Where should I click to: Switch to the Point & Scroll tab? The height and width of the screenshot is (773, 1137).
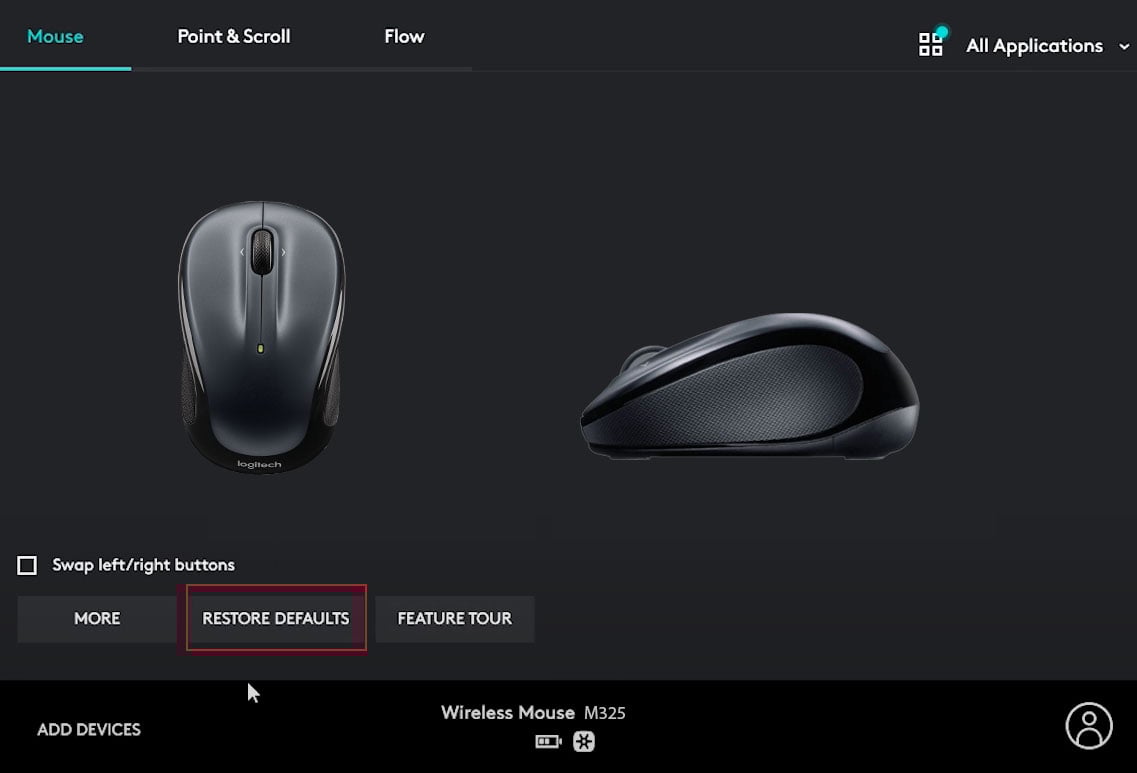click(233, 36)
